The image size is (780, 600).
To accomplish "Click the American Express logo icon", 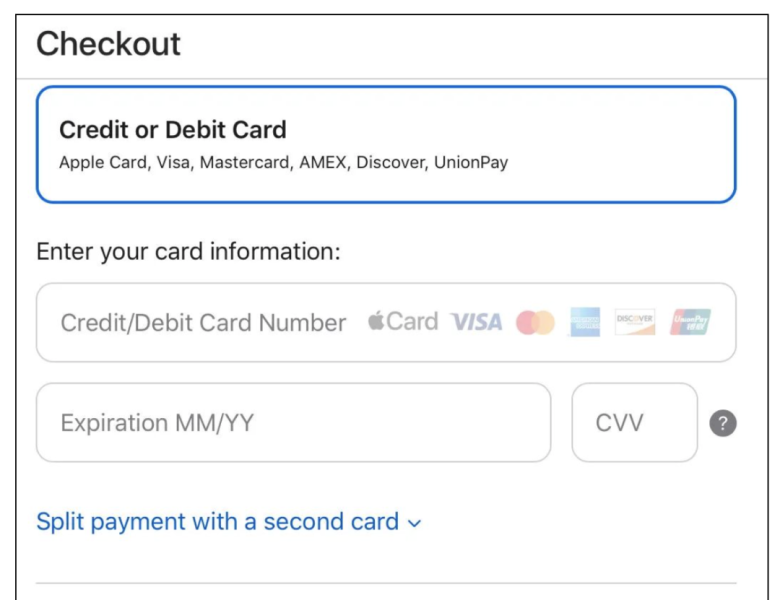I will pyautogui.click(x=585, y=322).
